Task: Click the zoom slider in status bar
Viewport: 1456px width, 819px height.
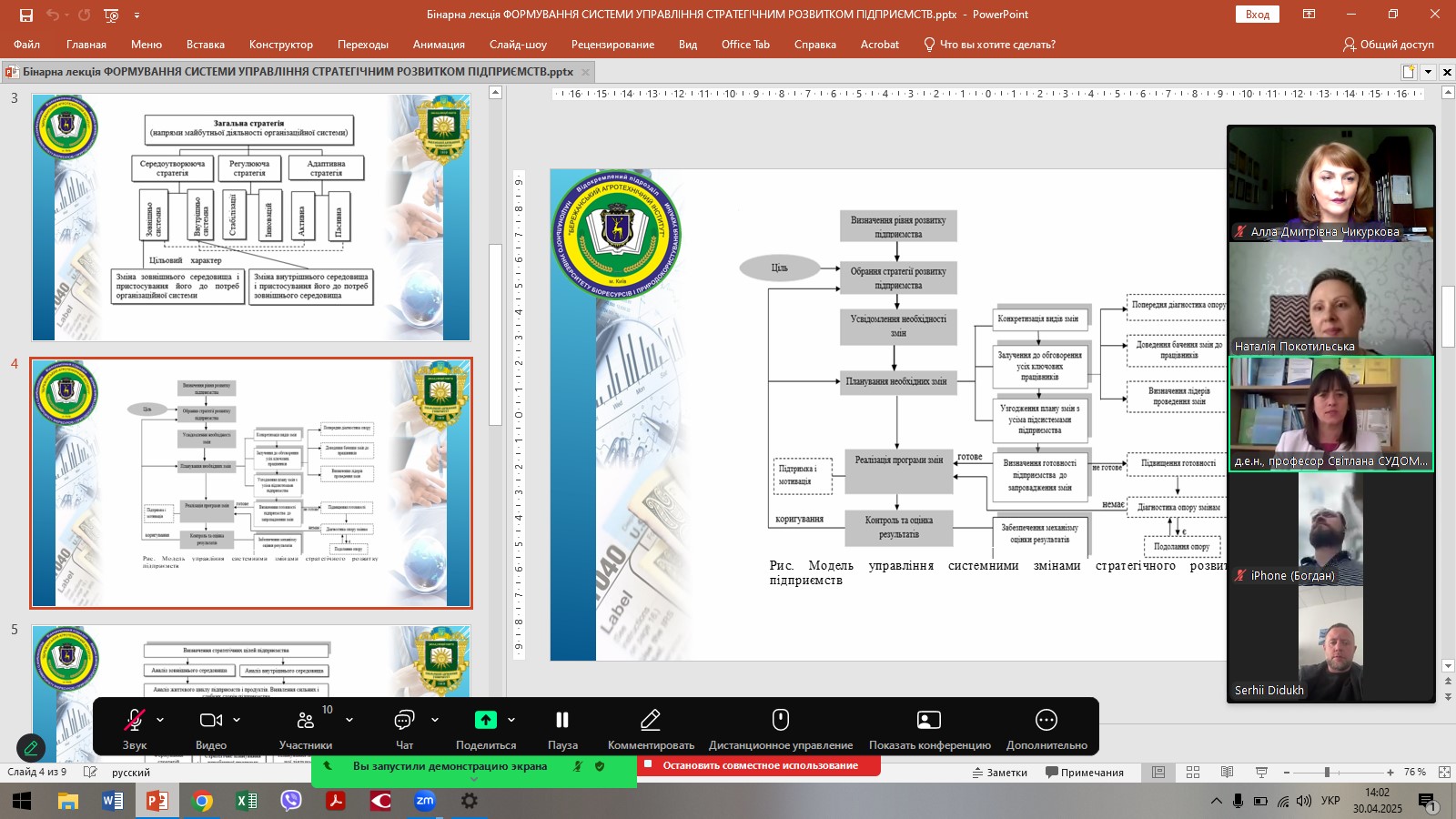Action: [x=1327, y=773]
